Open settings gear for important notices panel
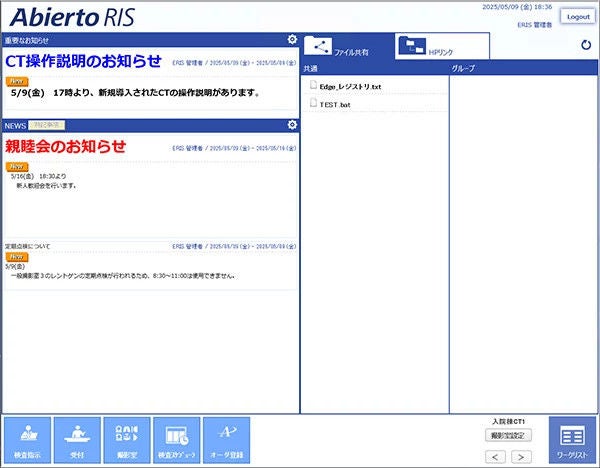 292,39
